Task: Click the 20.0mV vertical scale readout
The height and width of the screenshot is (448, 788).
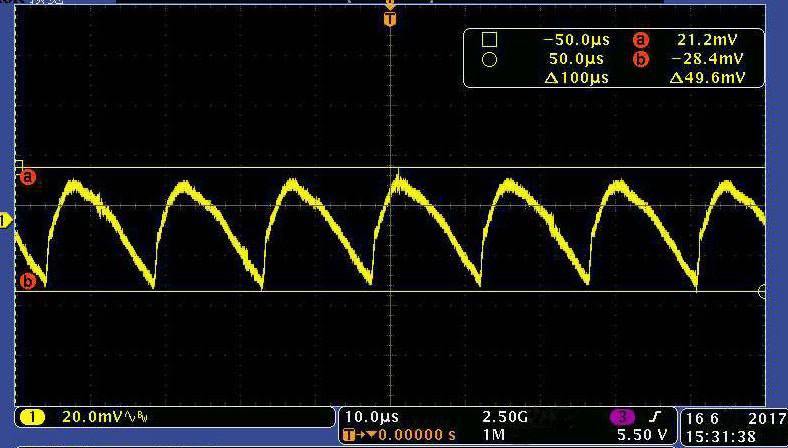Action: click(x=92, y=417)
